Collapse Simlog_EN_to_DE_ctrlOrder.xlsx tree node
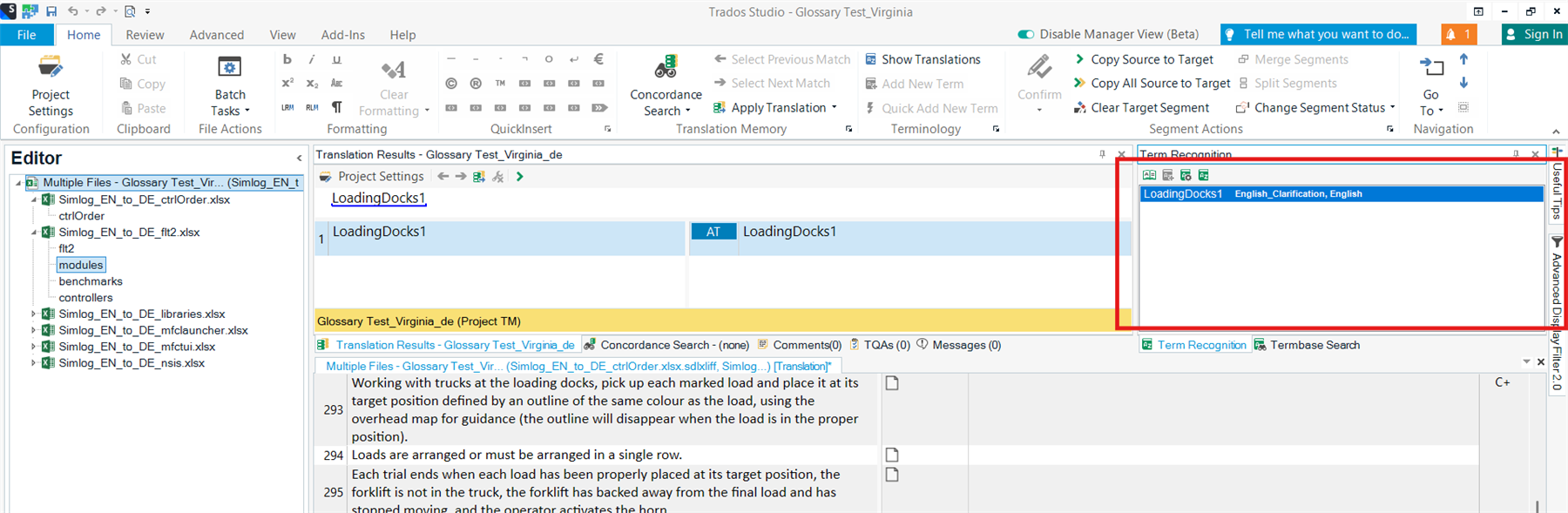Viewport: 1568px width, 513px height. 34,199
